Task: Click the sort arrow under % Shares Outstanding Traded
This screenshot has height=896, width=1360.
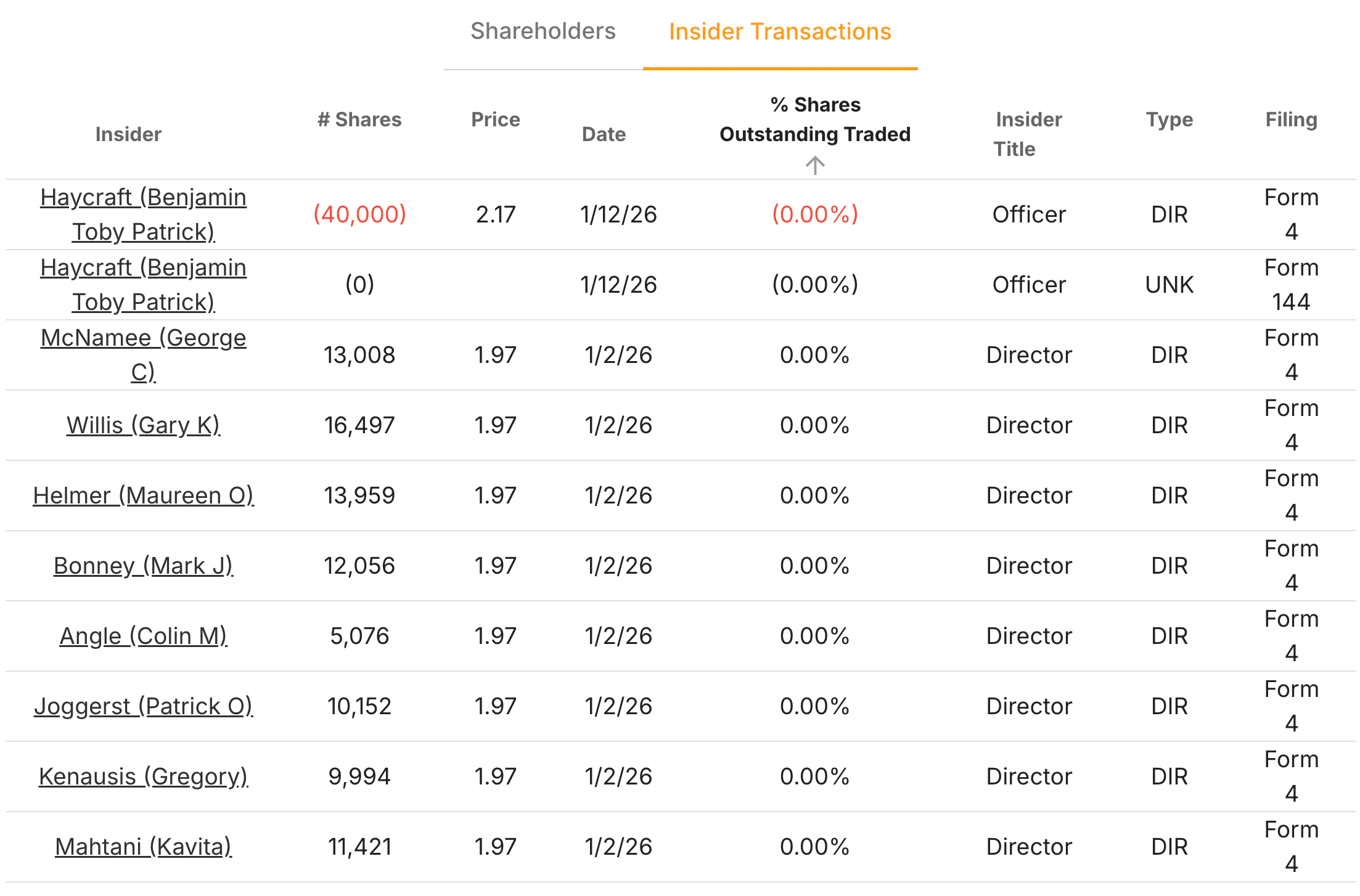Action: [815, 165]
